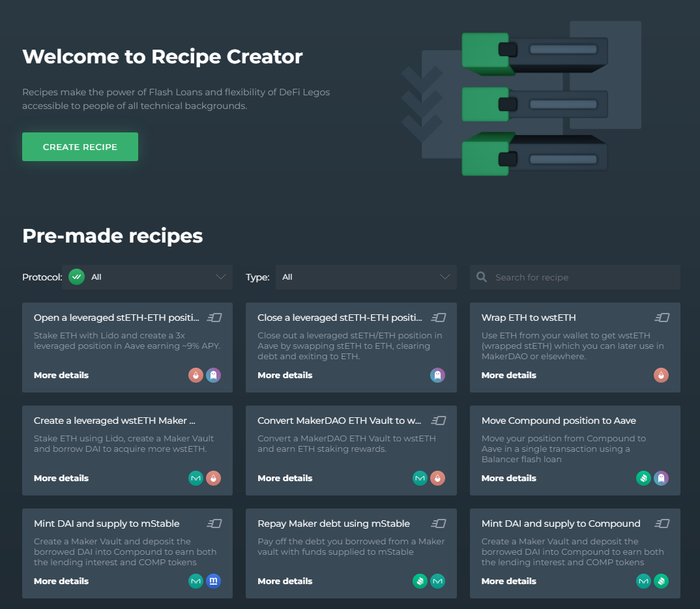Open the Protocol filter dropdown
The image size is (700, 609).
(x=147, y=277)
